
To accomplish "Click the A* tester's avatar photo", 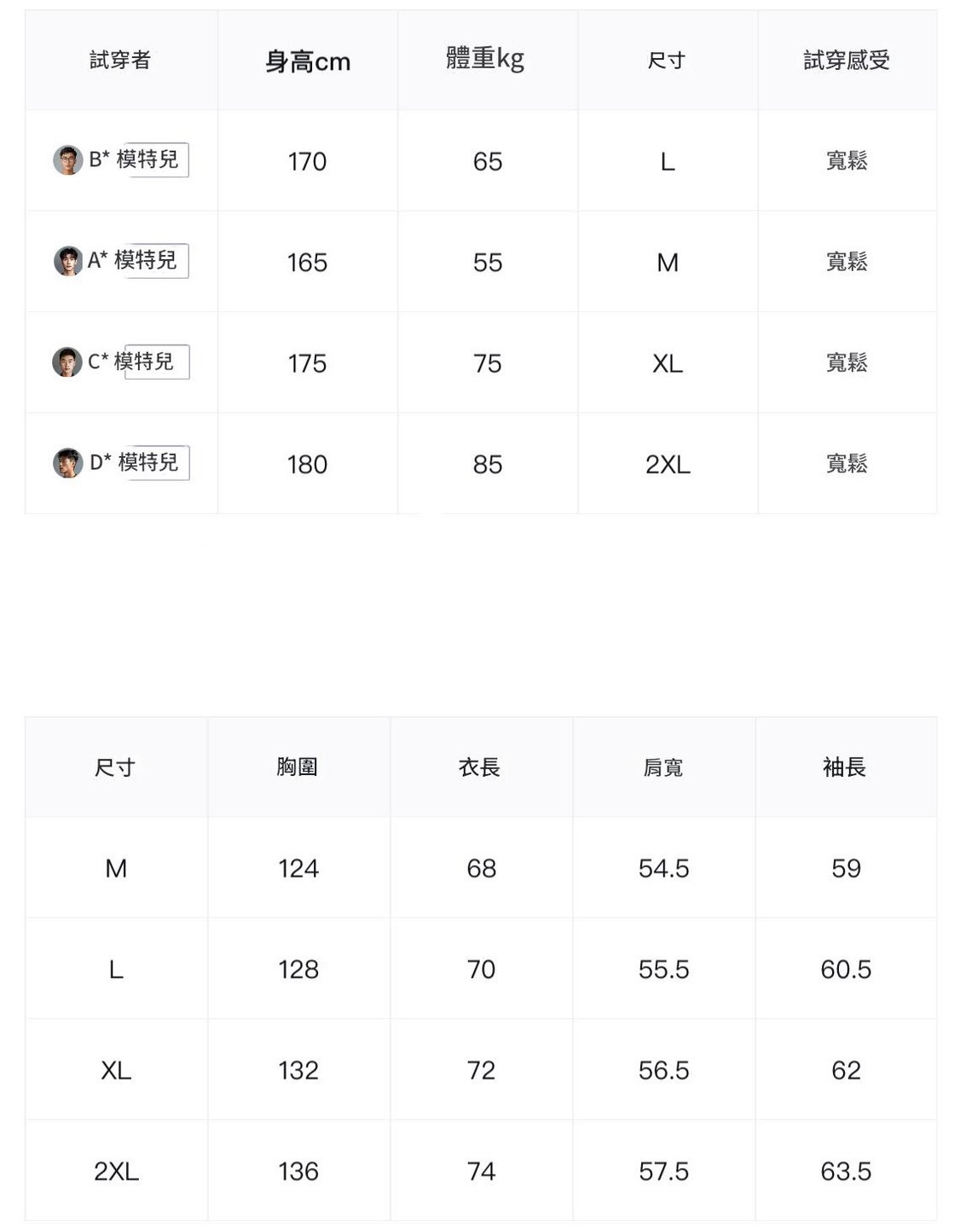I will [x=67, y=261].
